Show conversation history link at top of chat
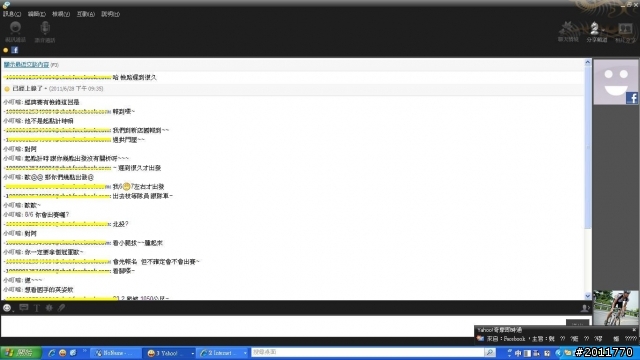 click(x=27, y=64)
